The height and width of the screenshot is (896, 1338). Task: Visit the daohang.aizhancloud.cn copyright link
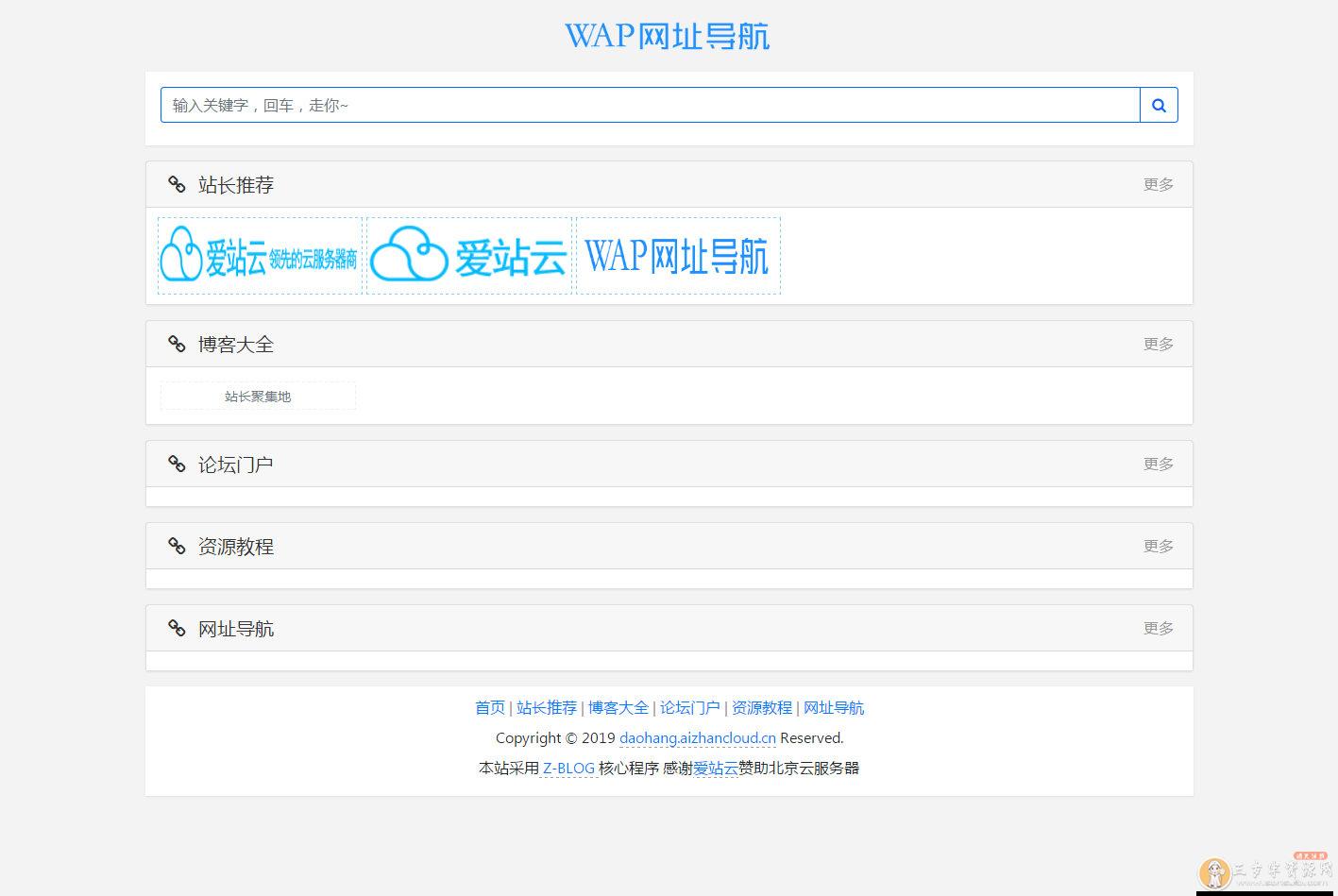pyautogui.click(x=697, y=738)
